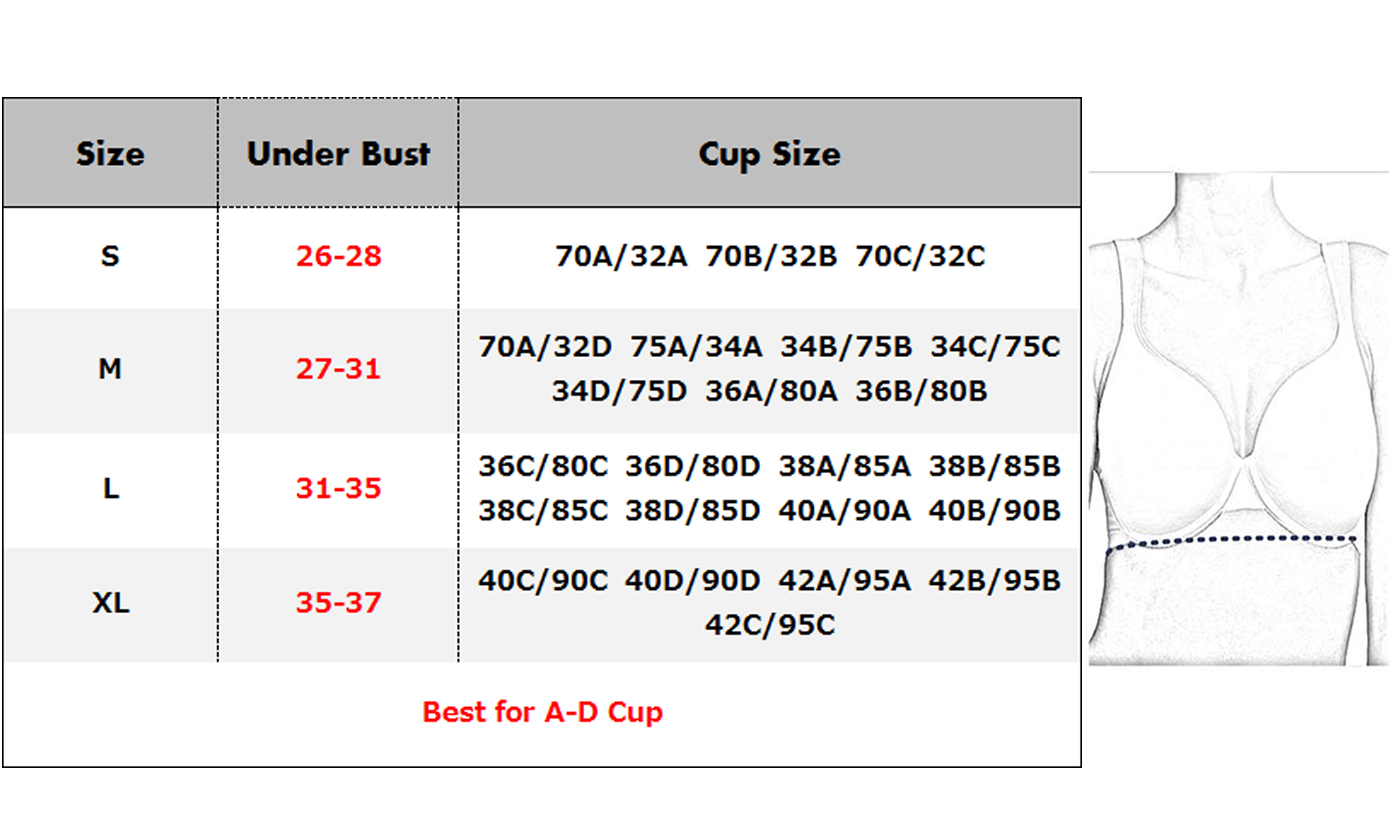This screenshot has width=1400, height=840.
Task: Click the red 35-37 under bust value
Action: tap(338, 603)
